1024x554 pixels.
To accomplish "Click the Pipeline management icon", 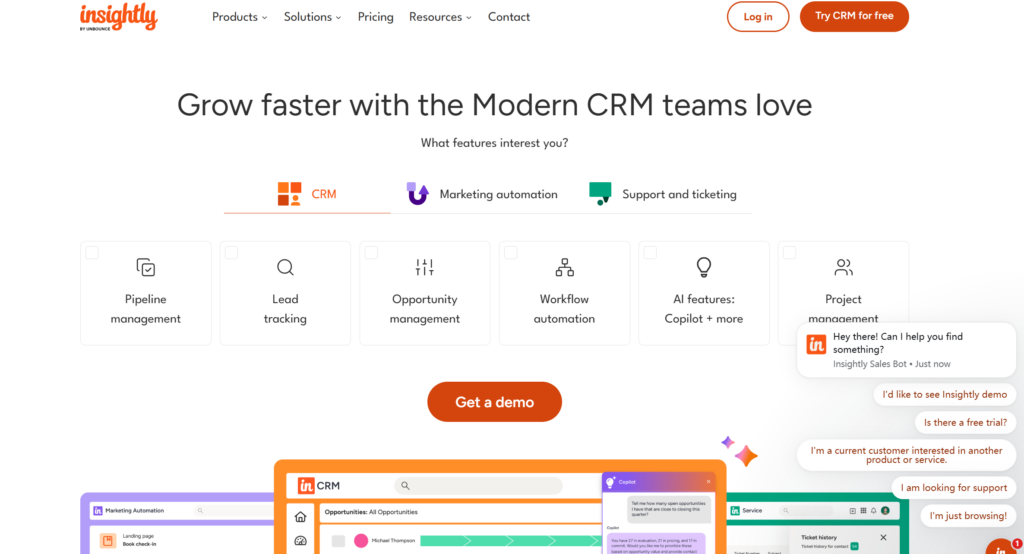I will pos(146,267).
